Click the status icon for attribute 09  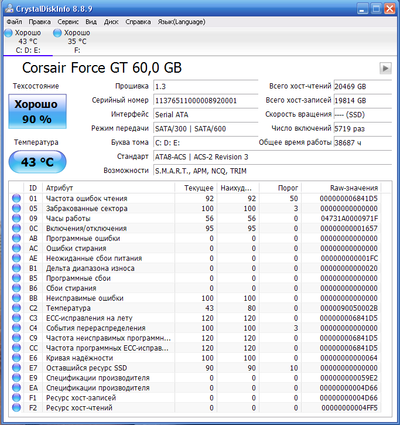16,218
